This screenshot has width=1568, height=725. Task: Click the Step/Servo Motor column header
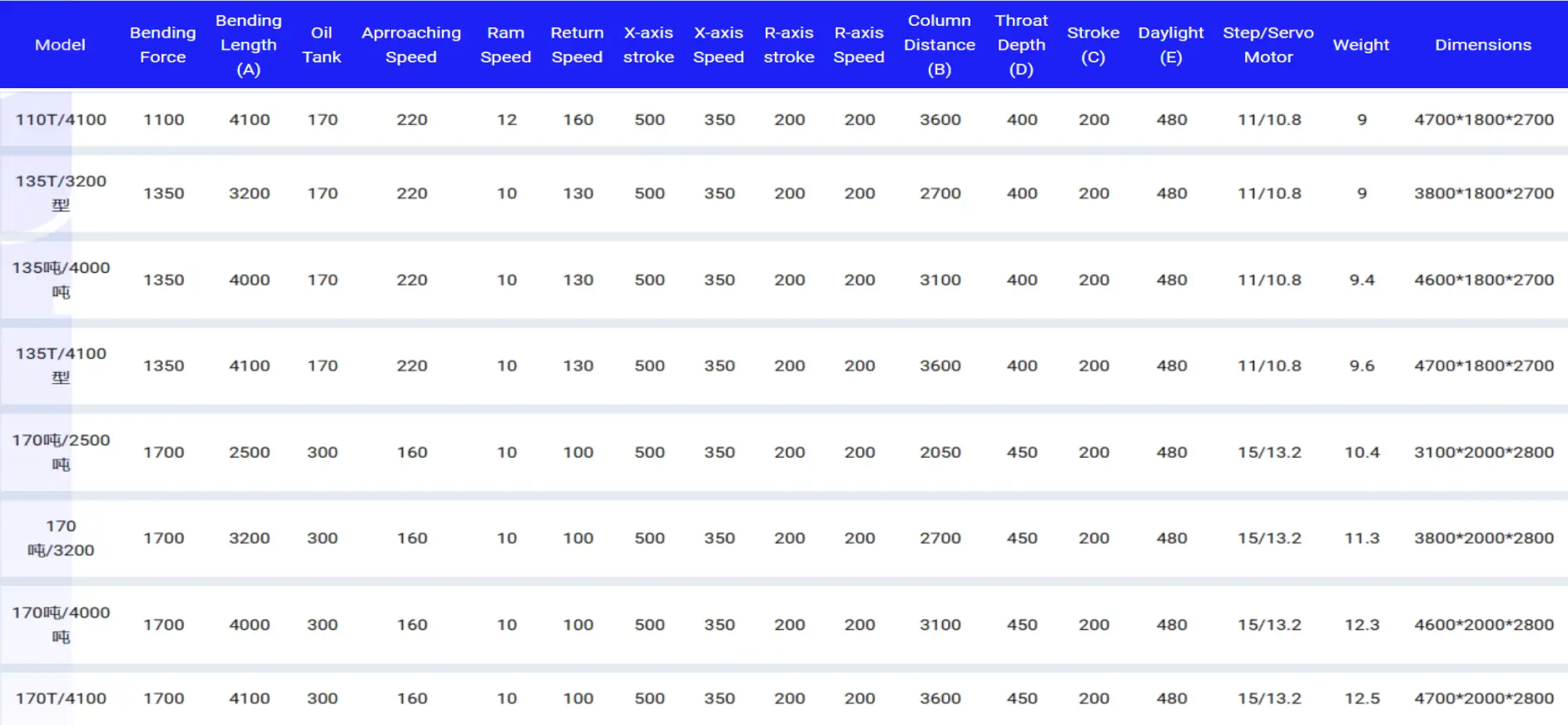click(1268, 45)
